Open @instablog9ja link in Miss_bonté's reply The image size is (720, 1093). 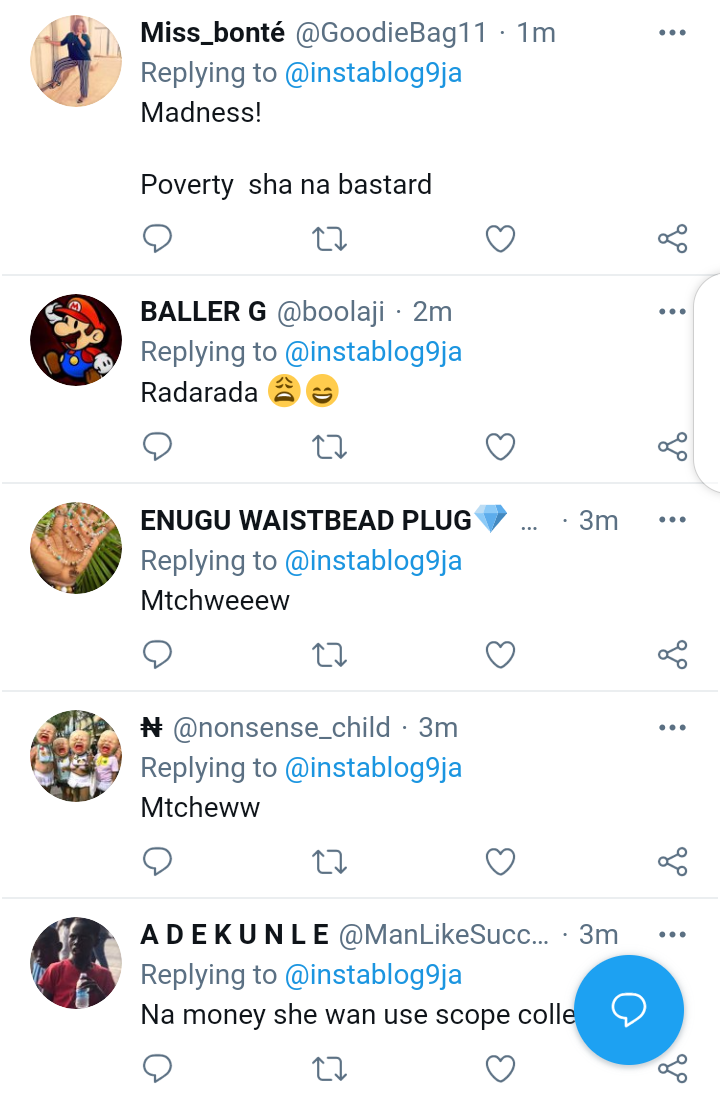click(373, 73)
